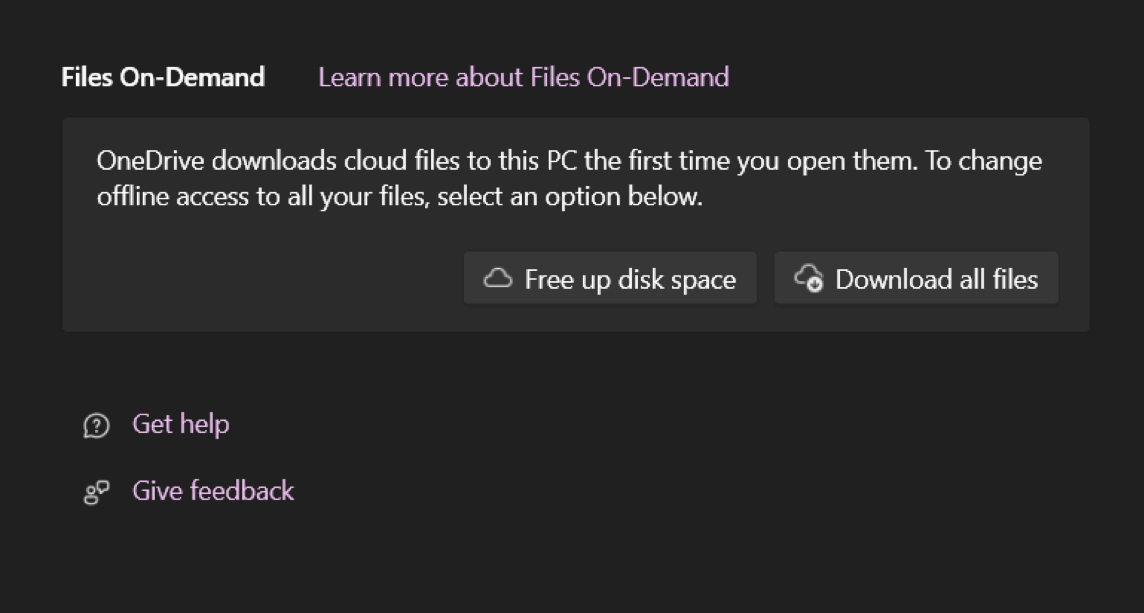This screenshot has width=1144, height=613.
Task: Select Get help for OneDrive
Action: click(x=180, y=424)
